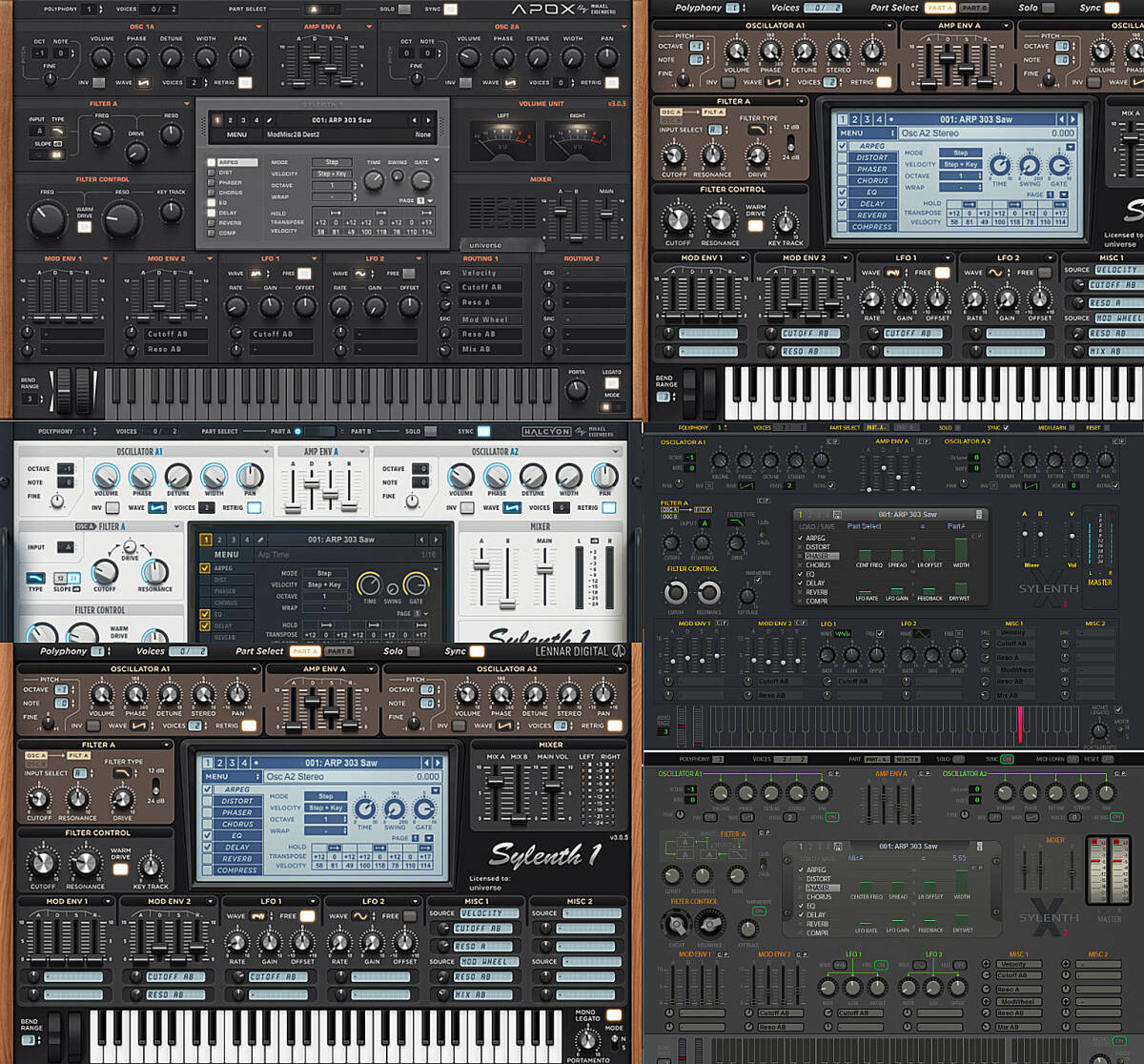Open DISTORT tab in Lennar Digital display
Image resolution: width=1144 pixels, height=1064 pixels.
[237, 801]
